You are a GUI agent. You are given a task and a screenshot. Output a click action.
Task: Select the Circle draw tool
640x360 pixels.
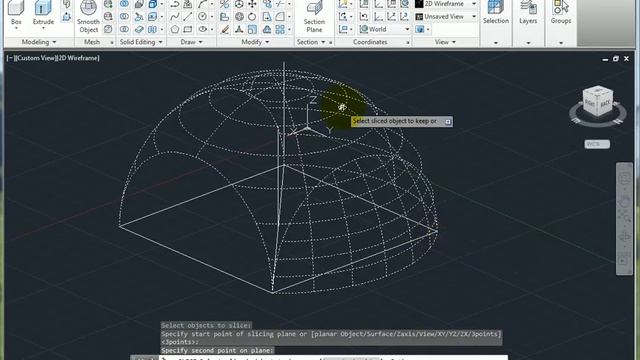(202, 17)
